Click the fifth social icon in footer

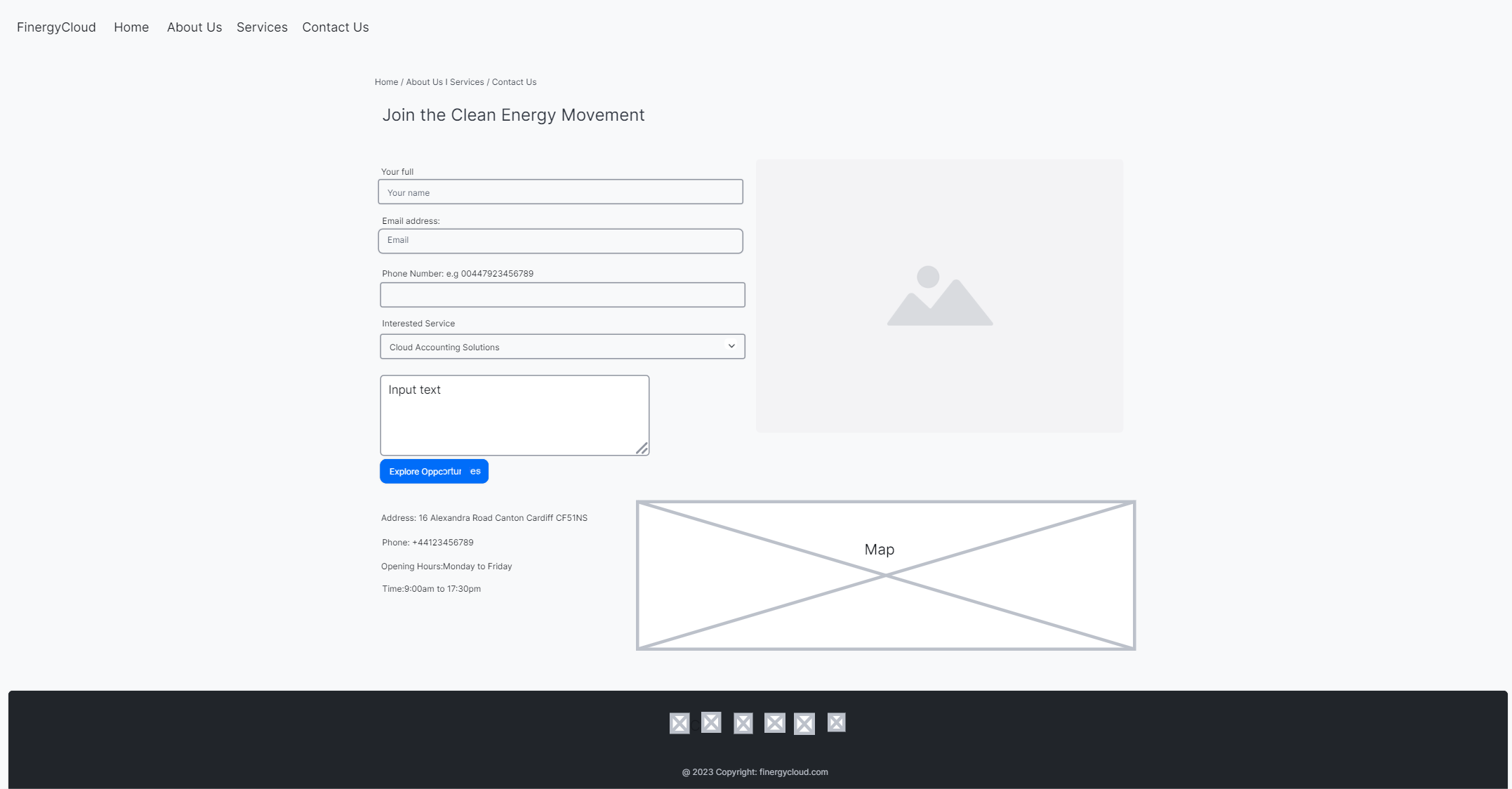(x=804, y=724)
